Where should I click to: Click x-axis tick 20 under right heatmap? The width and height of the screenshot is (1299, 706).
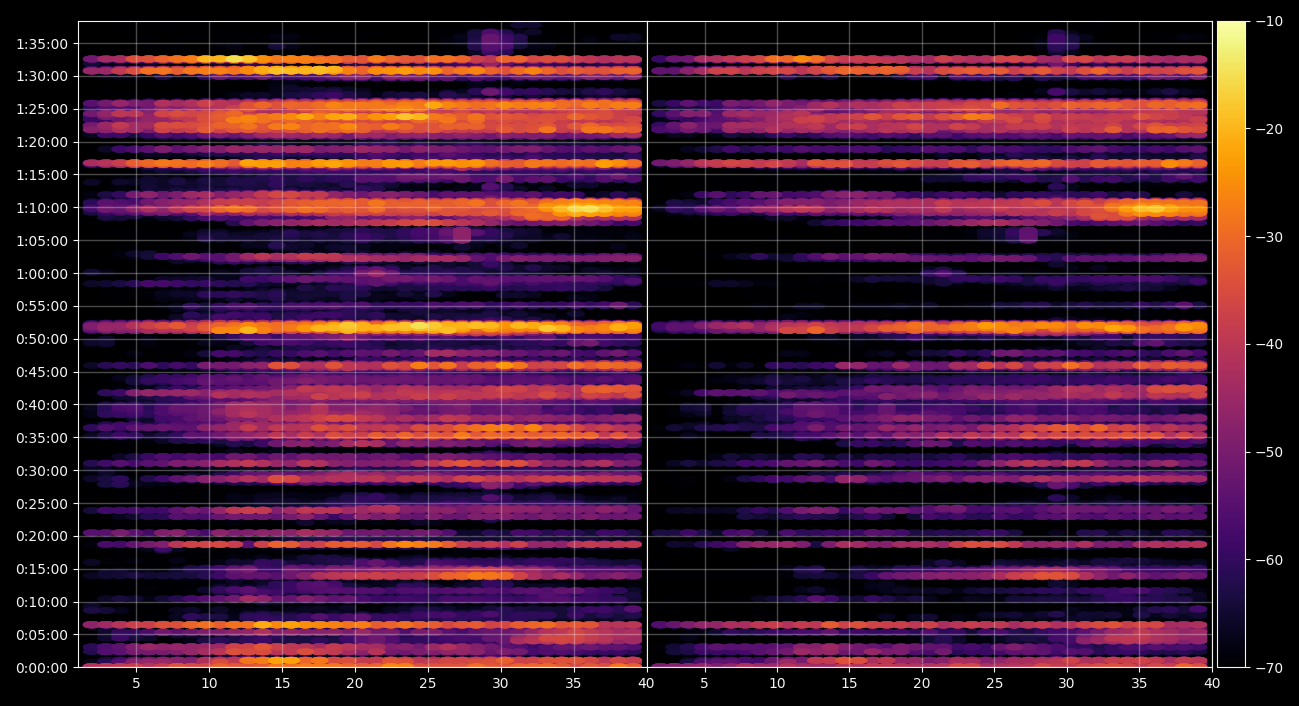[x=922, y=684]
